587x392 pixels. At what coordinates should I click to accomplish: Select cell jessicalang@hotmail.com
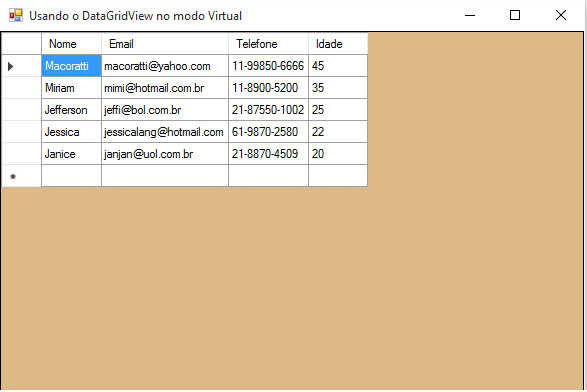[165, 132]
